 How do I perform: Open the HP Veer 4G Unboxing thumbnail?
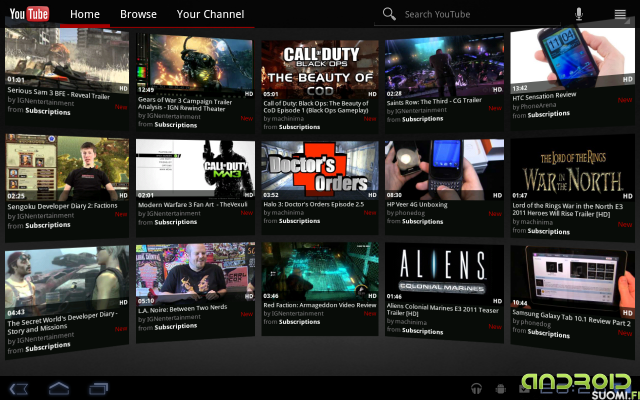[x=444, y=169]
